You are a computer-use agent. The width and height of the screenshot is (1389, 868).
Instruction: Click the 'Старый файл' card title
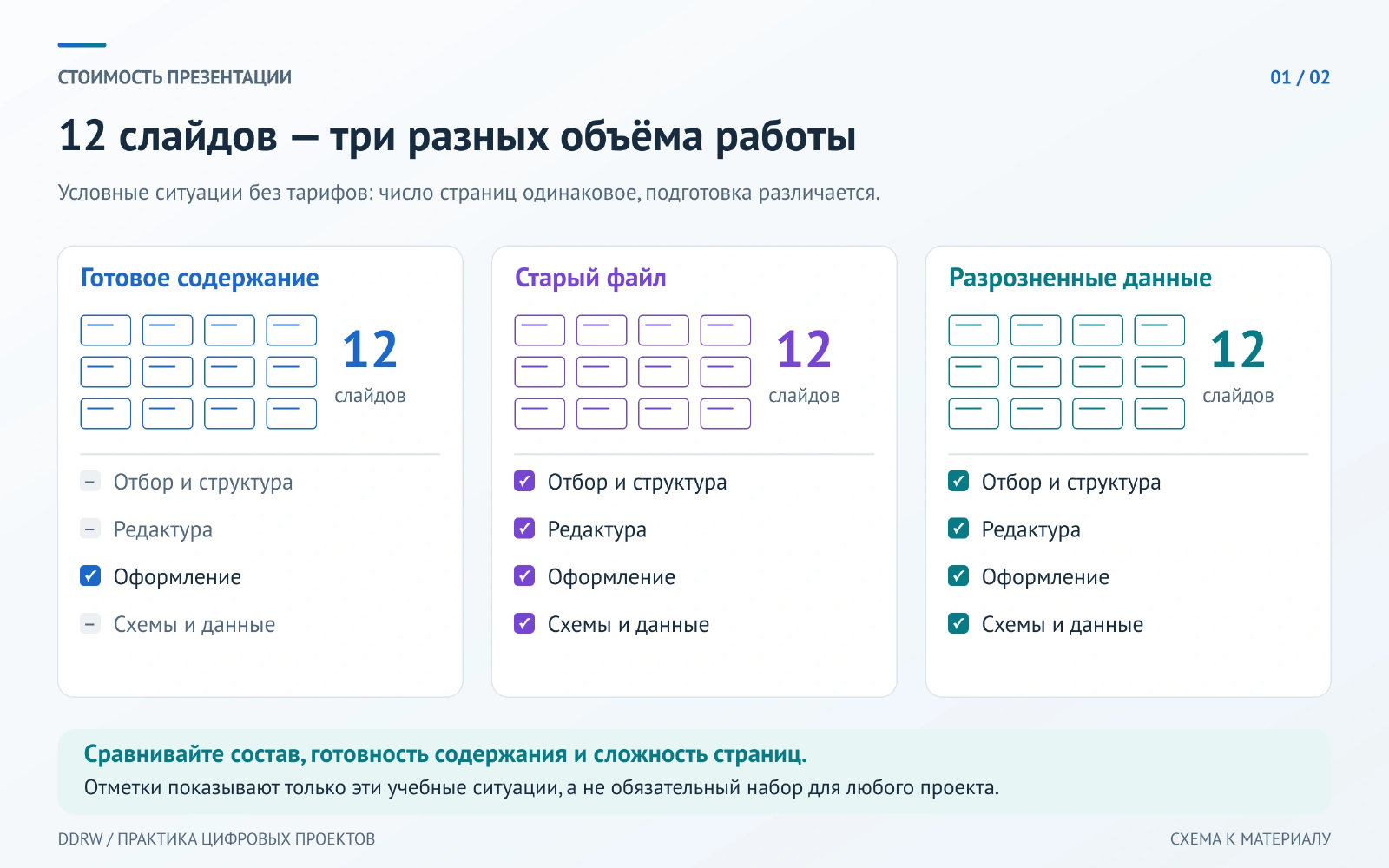click(590, 278)
